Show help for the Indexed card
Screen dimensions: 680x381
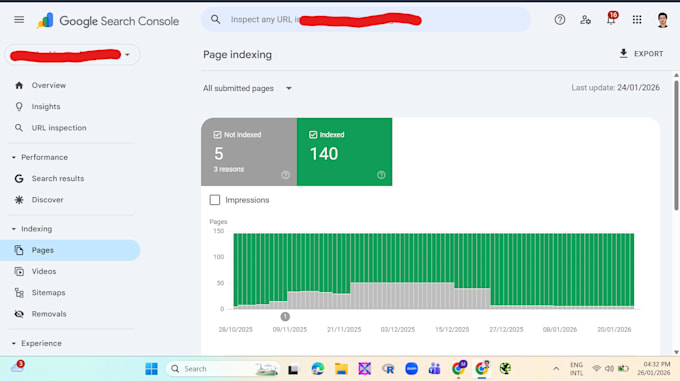point(381,175)
